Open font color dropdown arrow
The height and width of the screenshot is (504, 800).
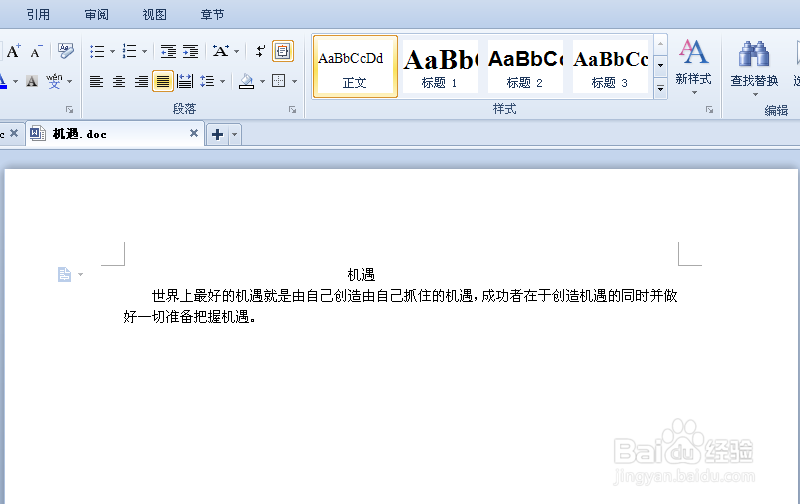click(15, 82)
